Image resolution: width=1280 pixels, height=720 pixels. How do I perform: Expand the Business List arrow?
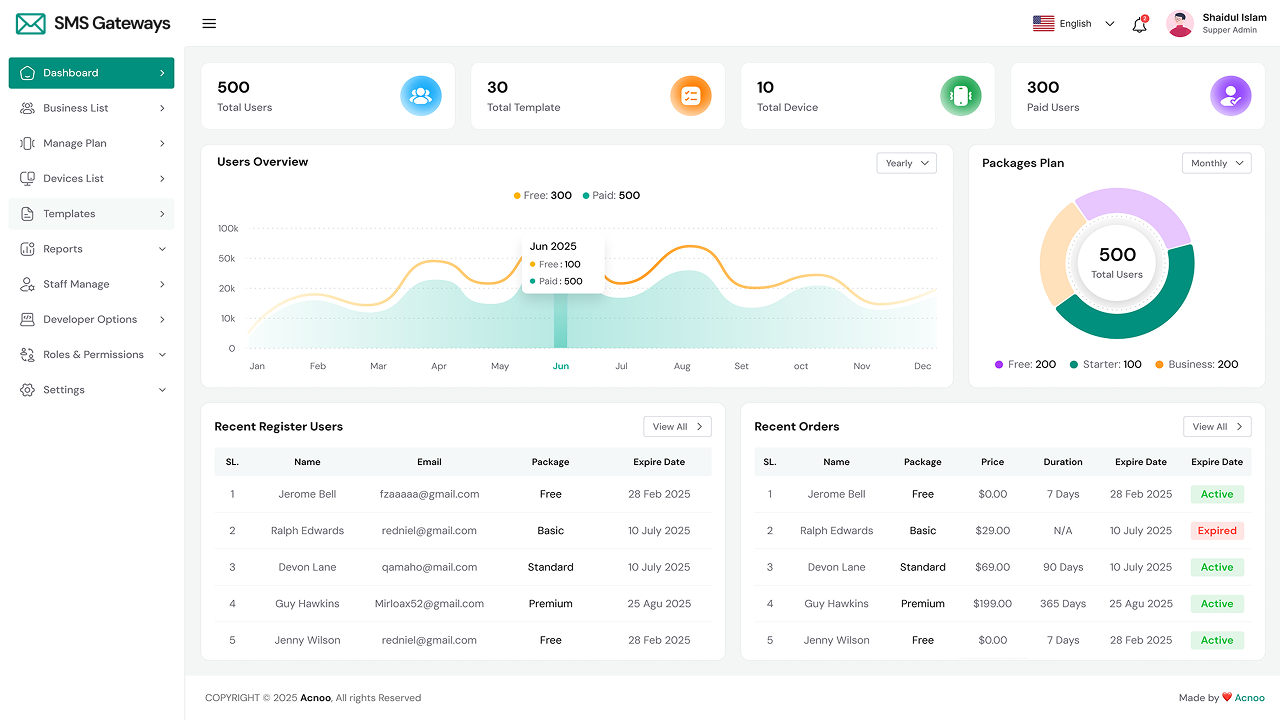[x=162, y=108]
